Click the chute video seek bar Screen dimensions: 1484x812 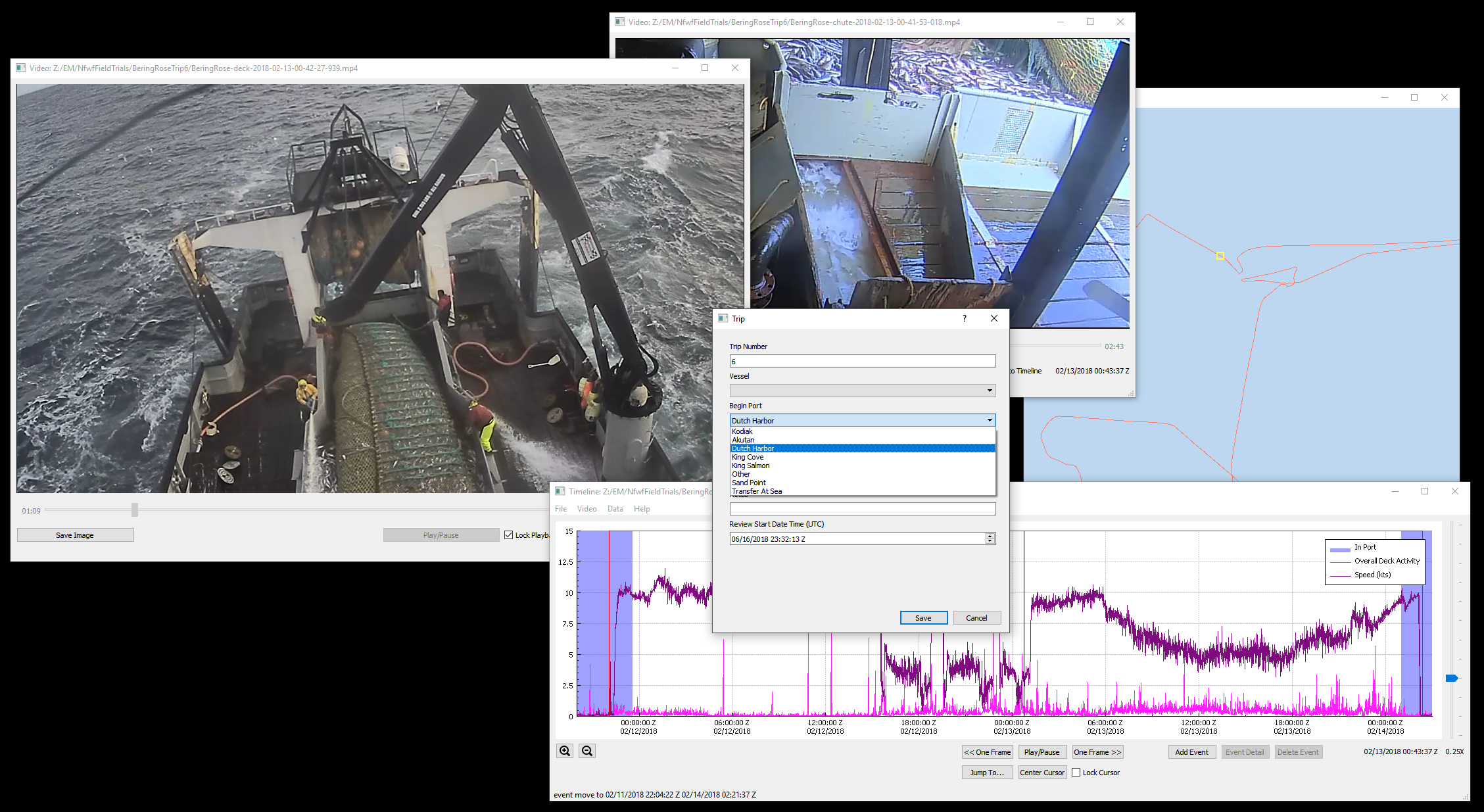tap(1056, 345)
